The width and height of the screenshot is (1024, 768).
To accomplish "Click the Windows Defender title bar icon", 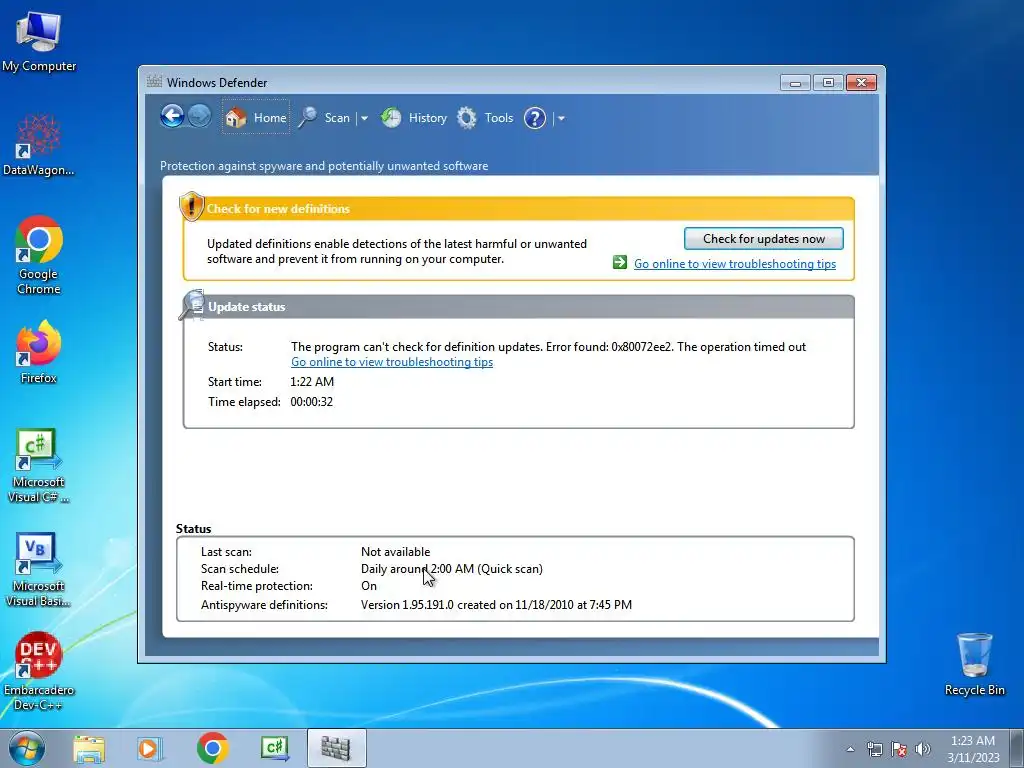I will 154,82.
